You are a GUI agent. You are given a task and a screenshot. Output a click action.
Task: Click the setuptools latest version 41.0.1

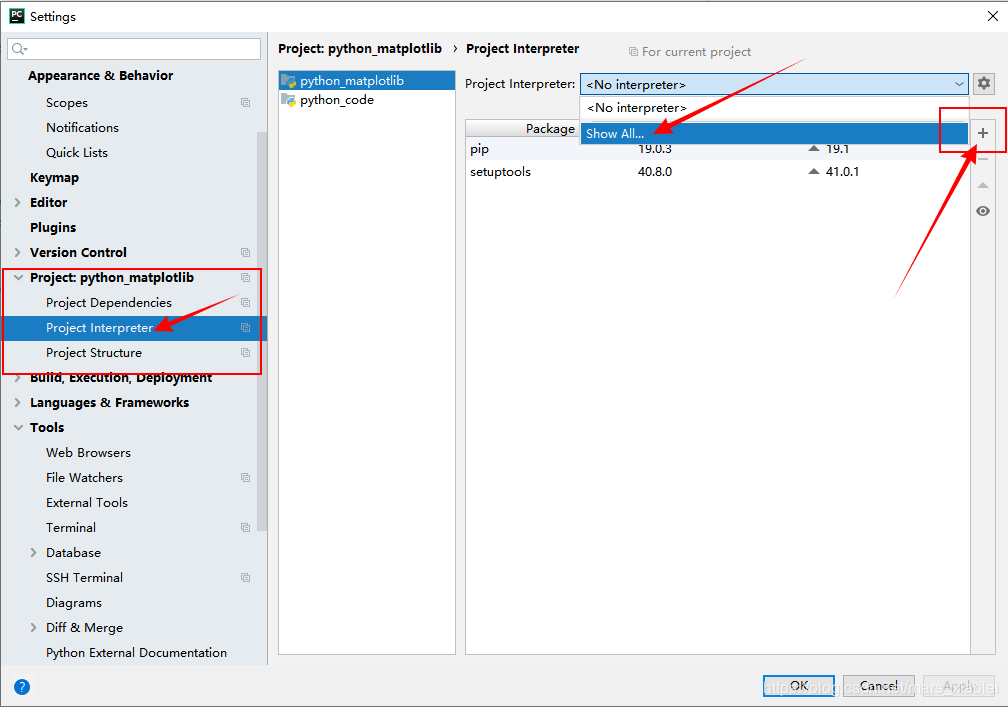coord(842,172)
